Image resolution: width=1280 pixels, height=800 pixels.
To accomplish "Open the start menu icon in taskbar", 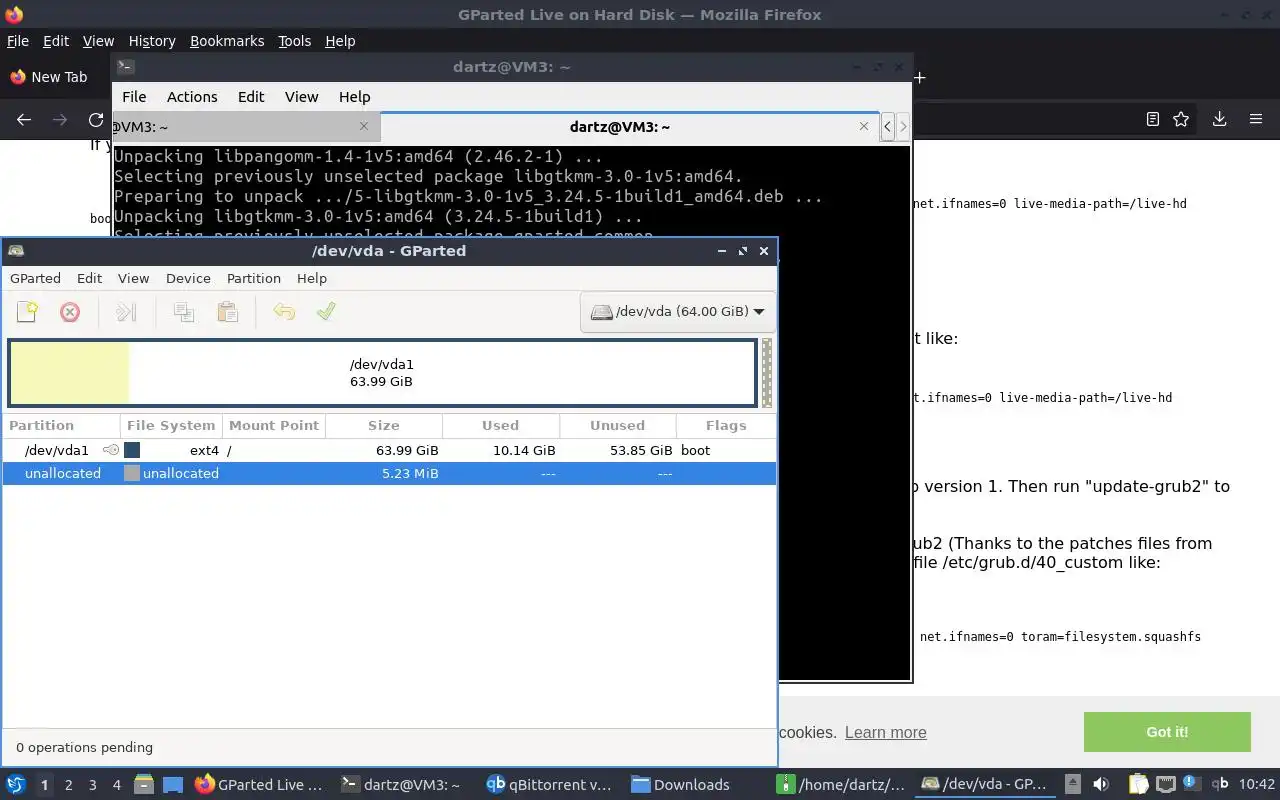I will [x=16, y=785].
